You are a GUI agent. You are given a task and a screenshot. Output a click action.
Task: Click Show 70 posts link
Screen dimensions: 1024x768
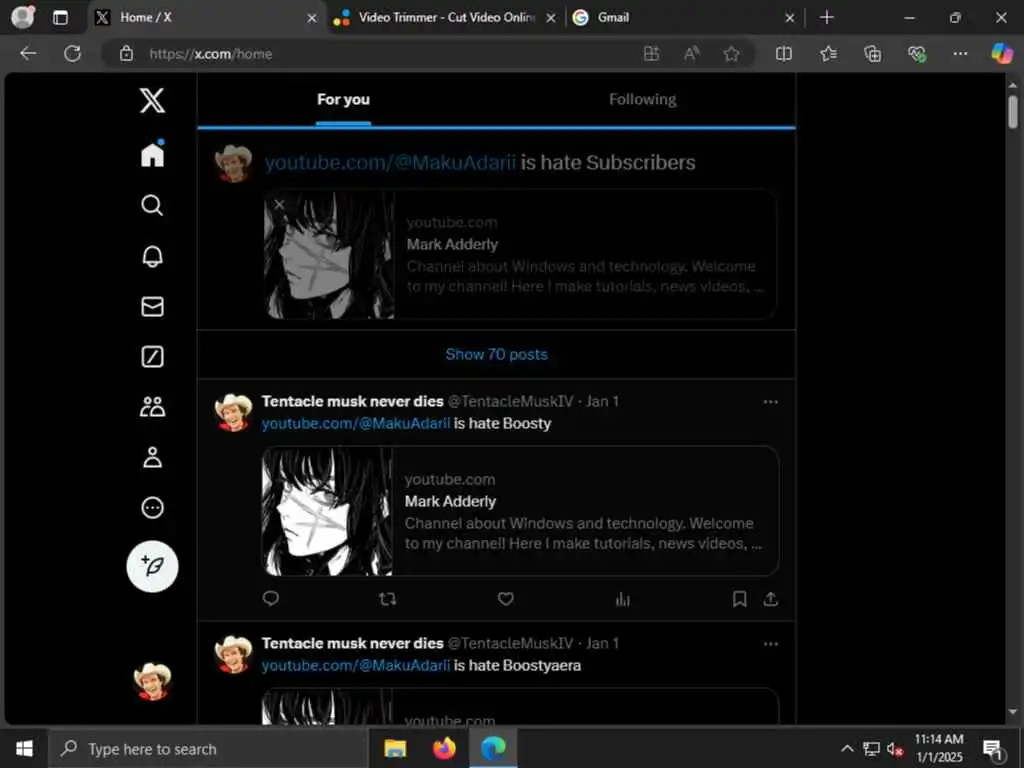[x=496, y=355]
